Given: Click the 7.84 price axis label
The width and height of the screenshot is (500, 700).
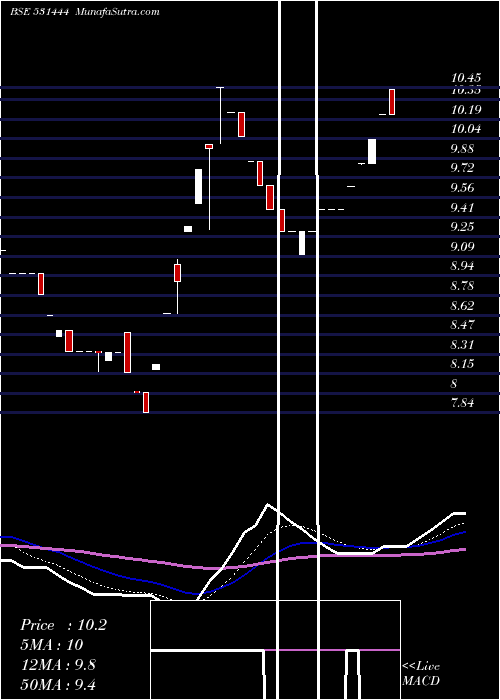Looking at the screenshot, I should (462, 403).
